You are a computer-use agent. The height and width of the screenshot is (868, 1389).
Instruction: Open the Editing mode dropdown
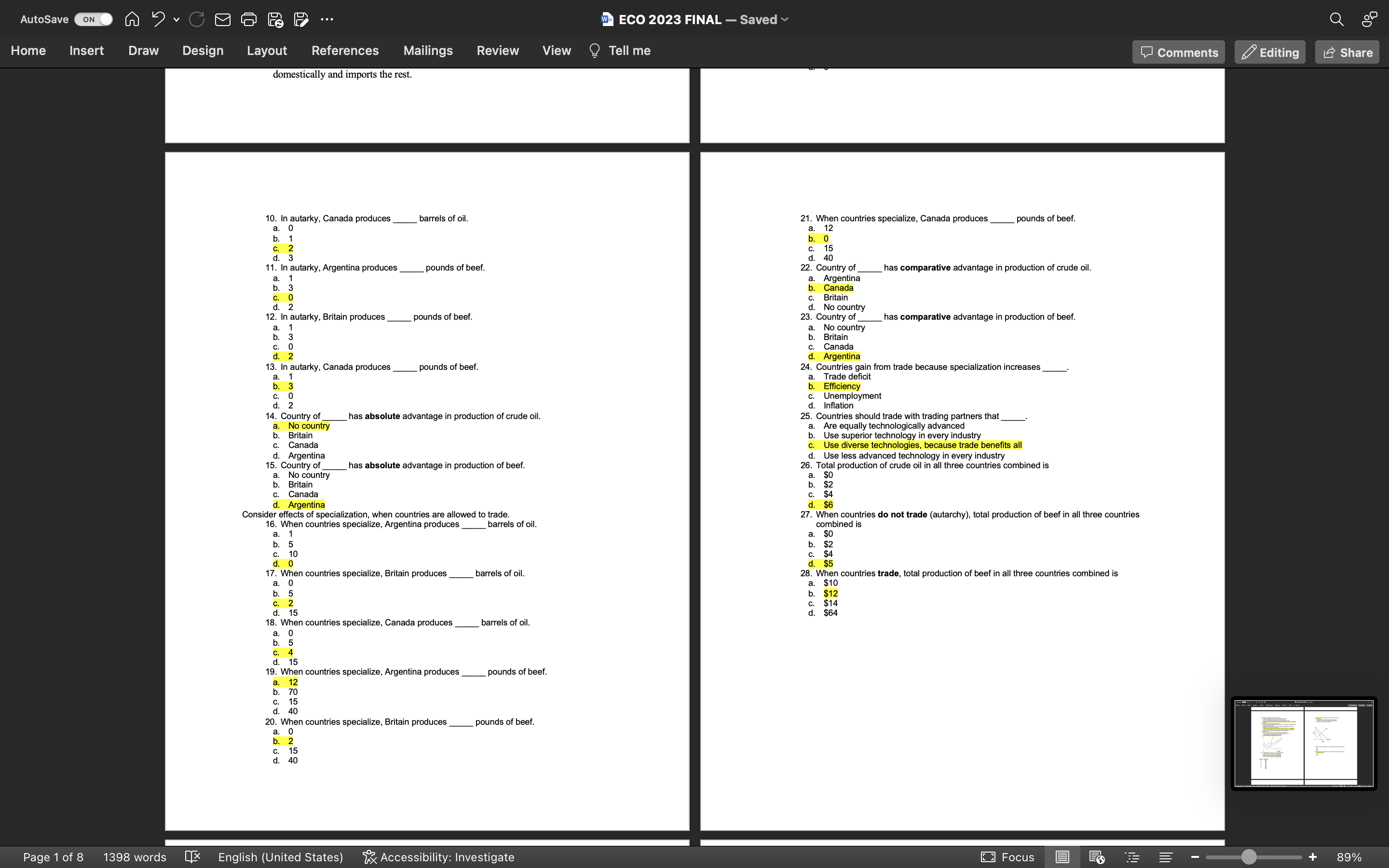1269,52
